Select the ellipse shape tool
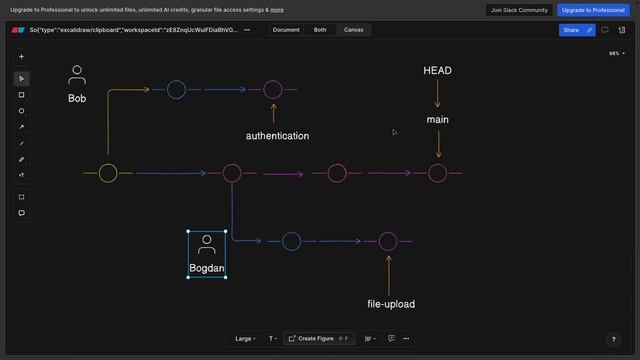 [x=21, y=111]
